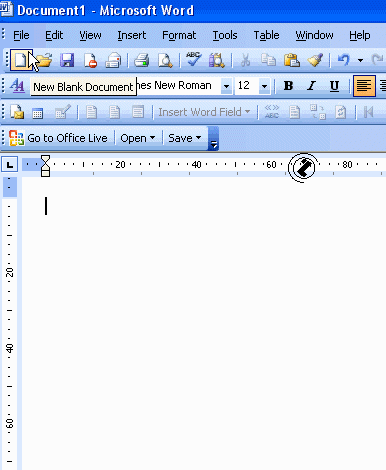This screenshot has height=470, width=386.
Task: Click the Undo arrow icon
Action: [x=344, y=60]
